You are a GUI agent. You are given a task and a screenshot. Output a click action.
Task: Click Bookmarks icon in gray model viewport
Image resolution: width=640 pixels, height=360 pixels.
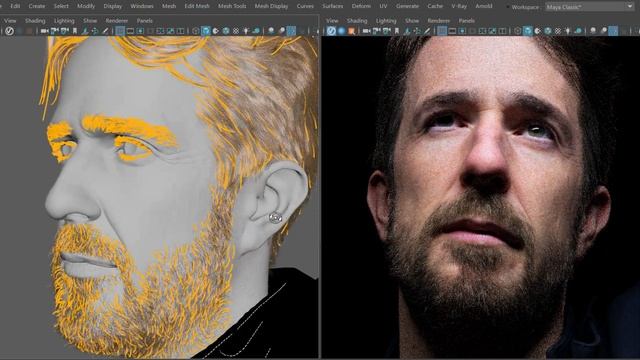[x=75, y=31]
